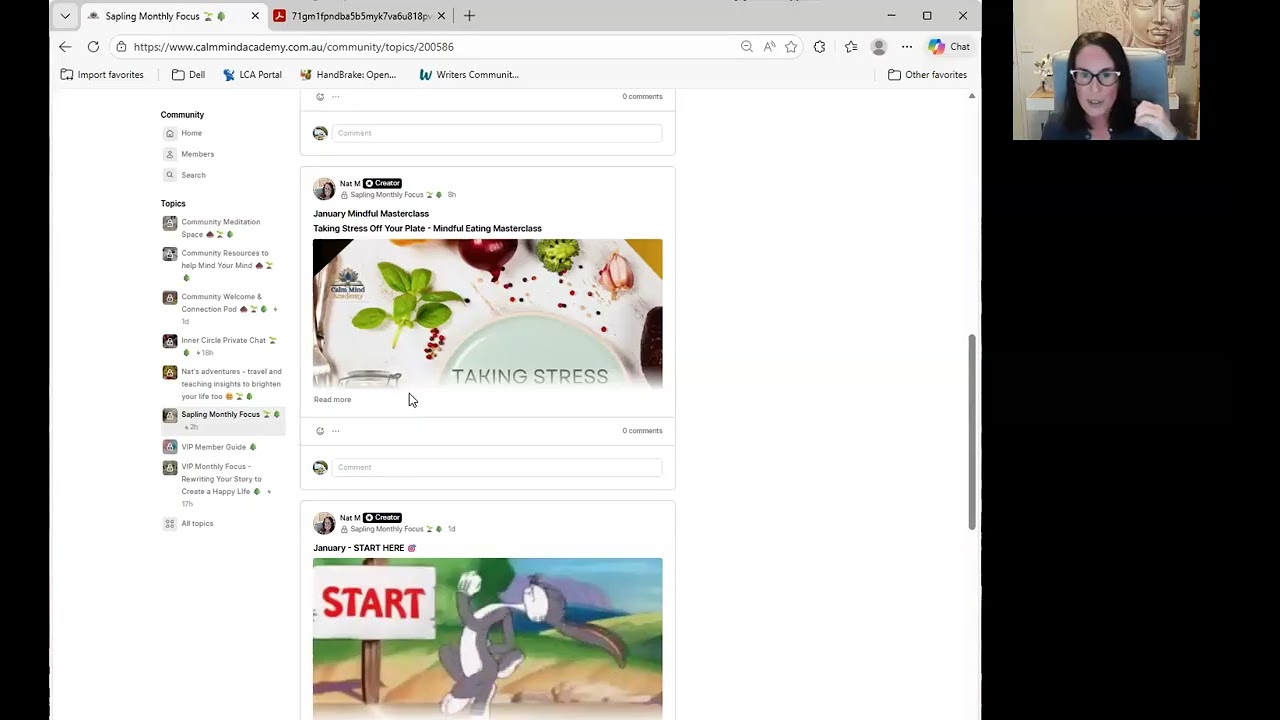The width and height of the screenshot is (1280, 720).
Task: Open Nat M avatar on START HERE post
Action: (324, 523)
